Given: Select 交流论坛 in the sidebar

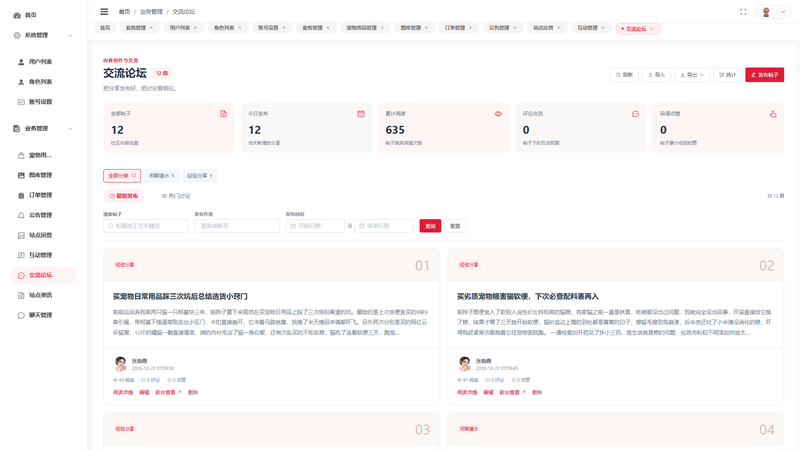Looking at the screenshot, I should tap(41, 275).
